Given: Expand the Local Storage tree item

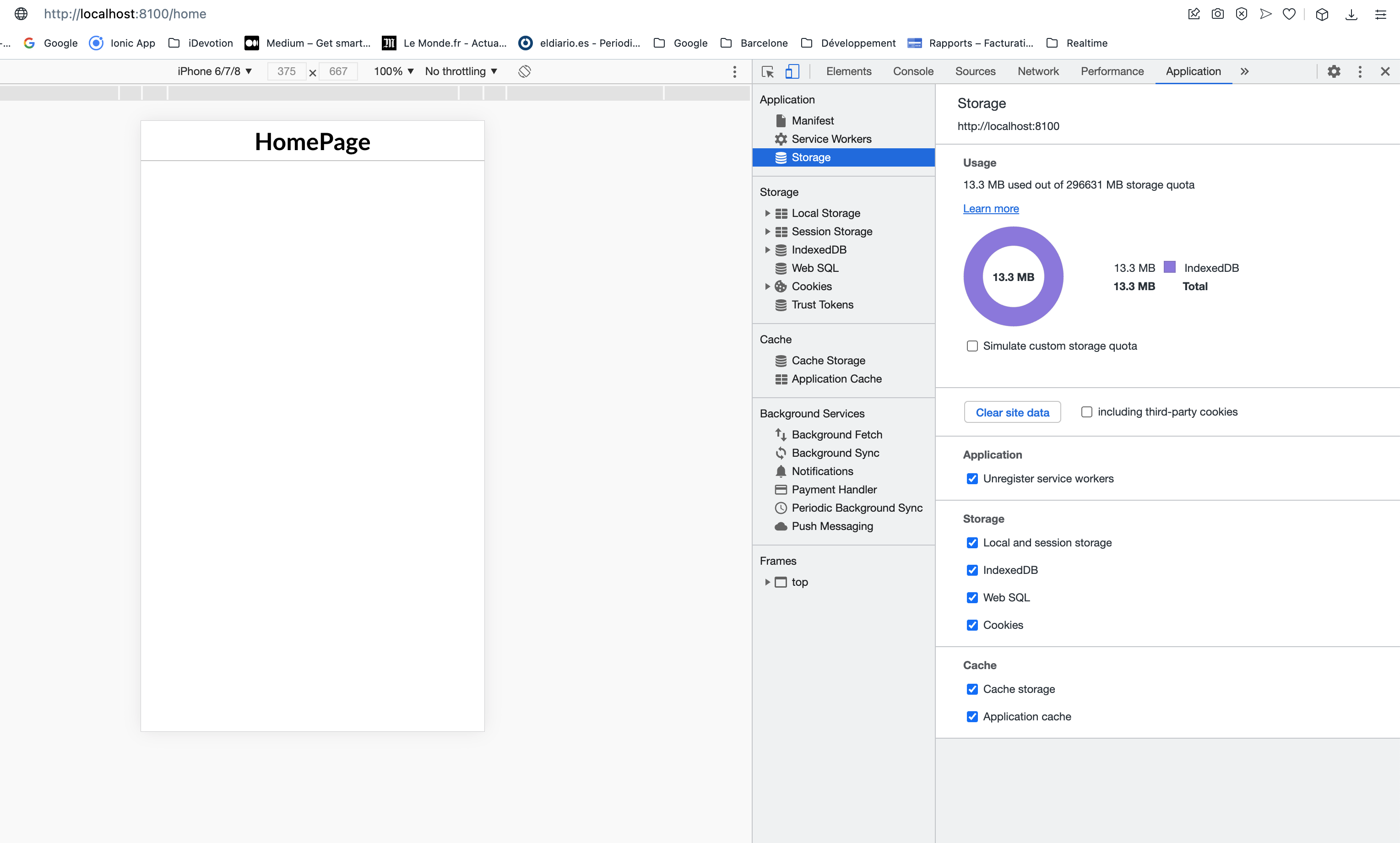Looking at the screenshot, I should click(x=766, y=213).
